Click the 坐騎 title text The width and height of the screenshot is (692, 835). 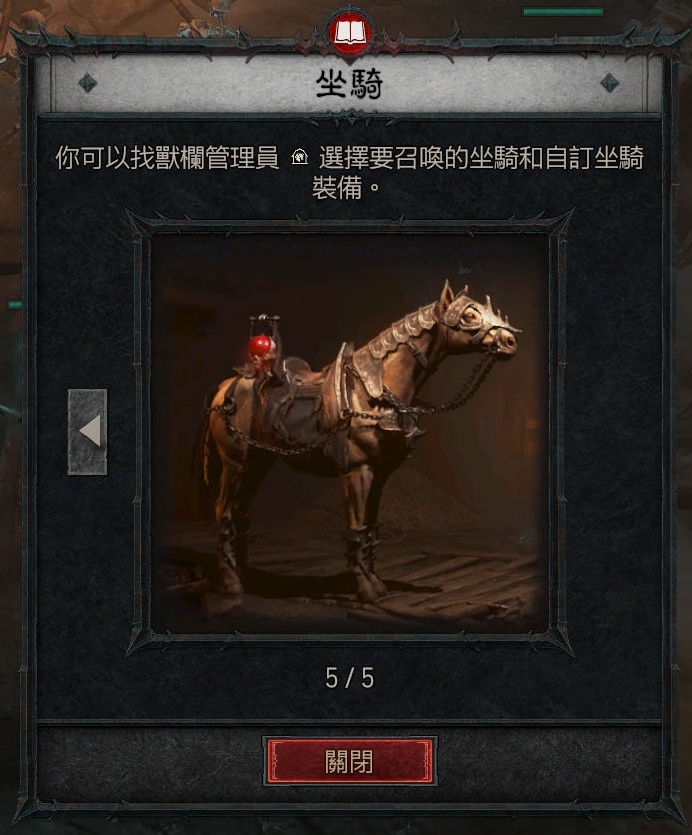(349, 84)
